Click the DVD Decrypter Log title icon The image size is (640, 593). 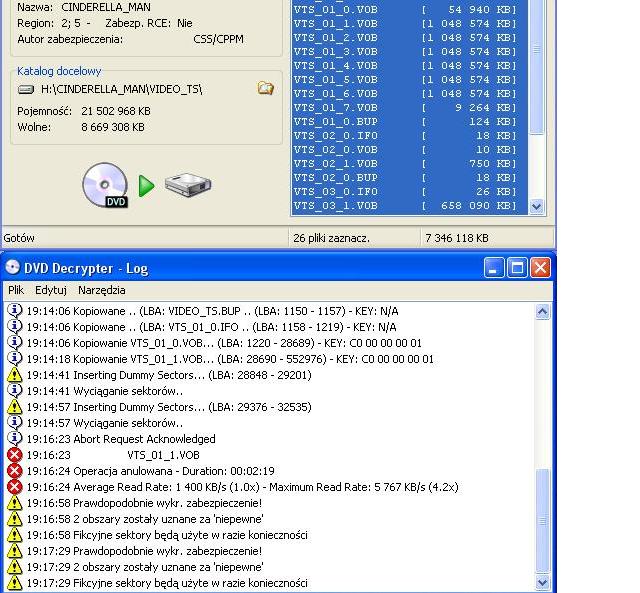(13, 268)
